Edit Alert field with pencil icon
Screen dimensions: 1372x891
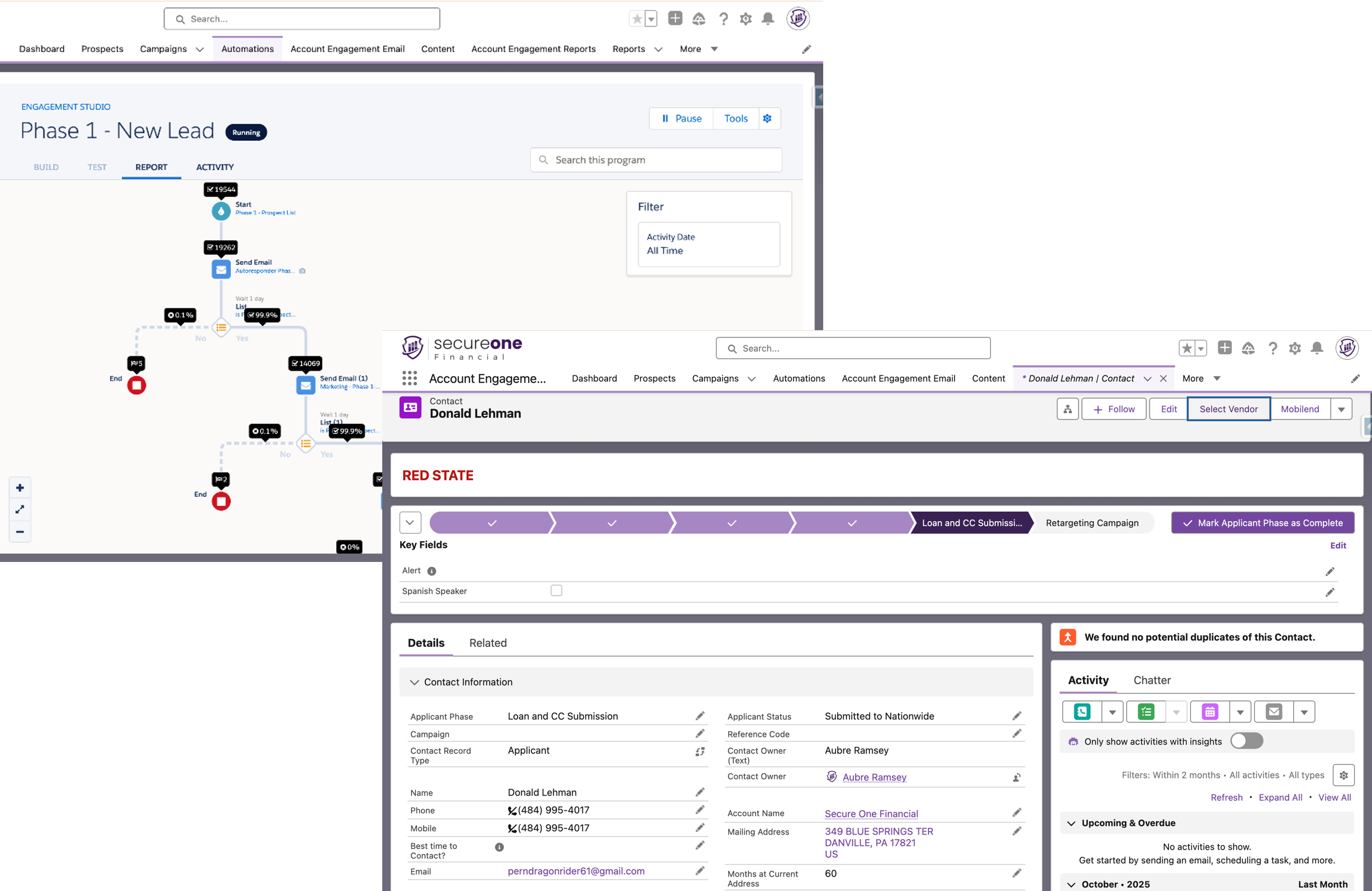(1330, 571)
